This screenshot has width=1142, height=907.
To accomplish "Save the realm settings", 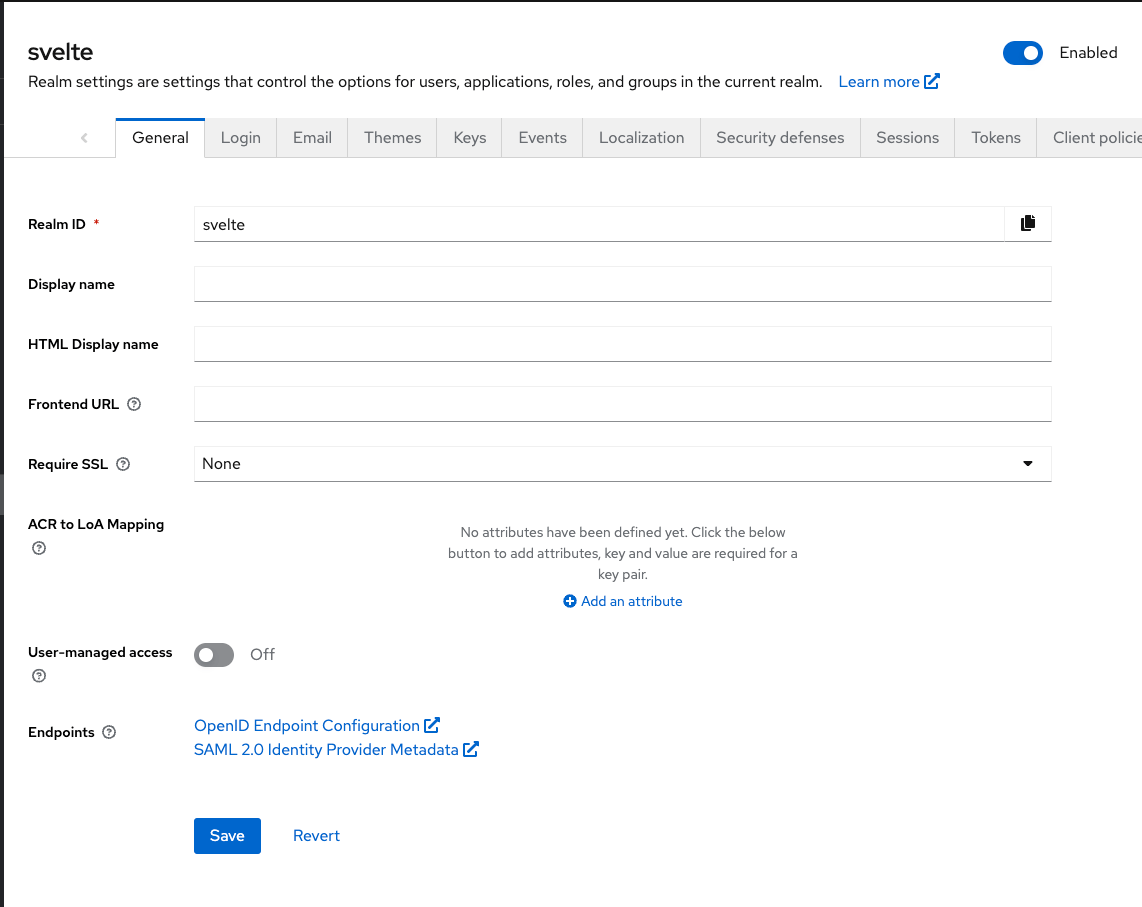I will [227, 835].
